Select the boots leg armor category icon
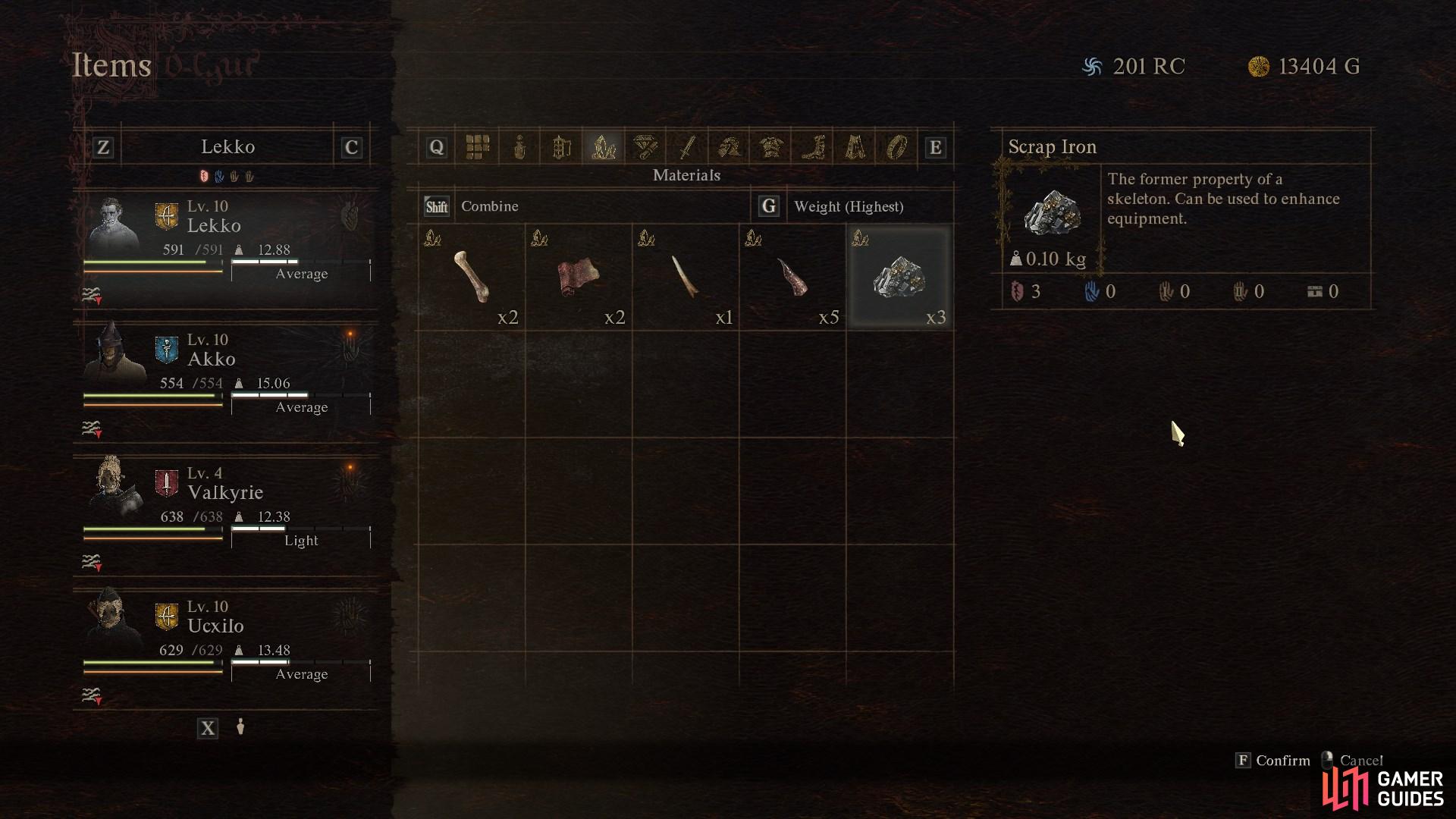This screenshot has width=1456, height=819. 813,147
